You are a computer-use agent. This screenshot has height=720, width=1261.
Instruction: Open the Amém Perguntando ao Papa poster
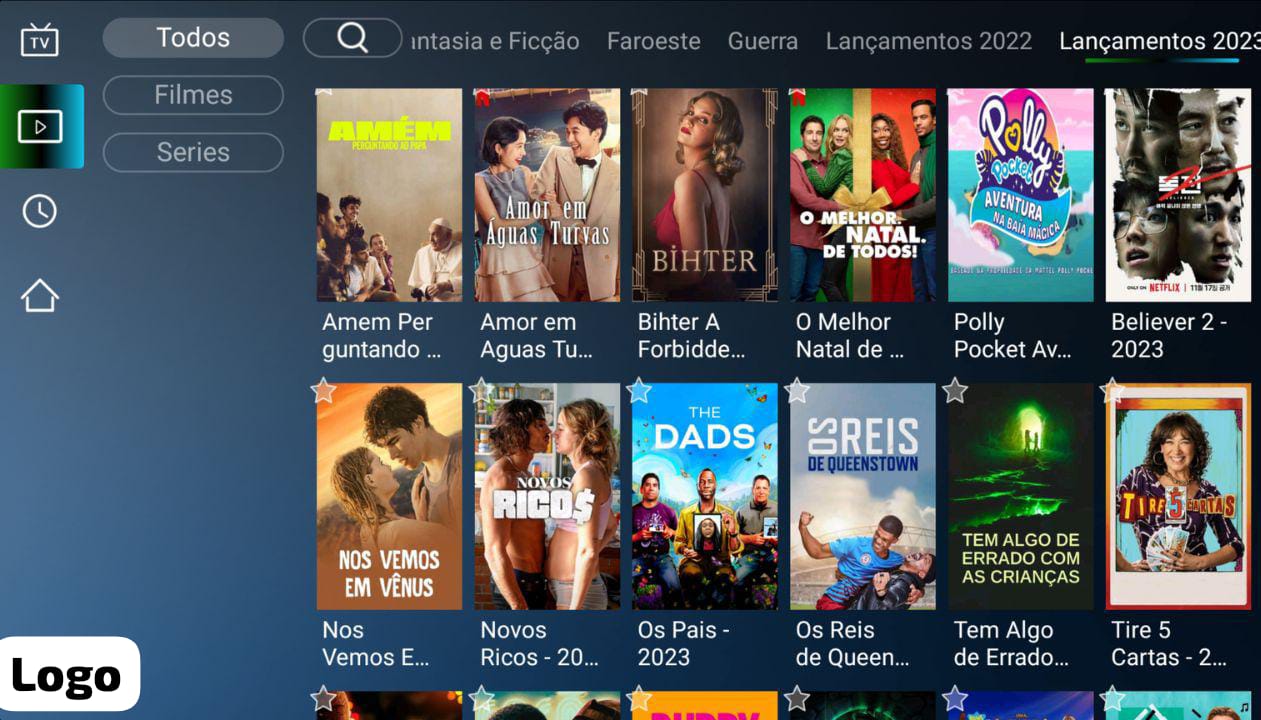[x=389, y=195]
